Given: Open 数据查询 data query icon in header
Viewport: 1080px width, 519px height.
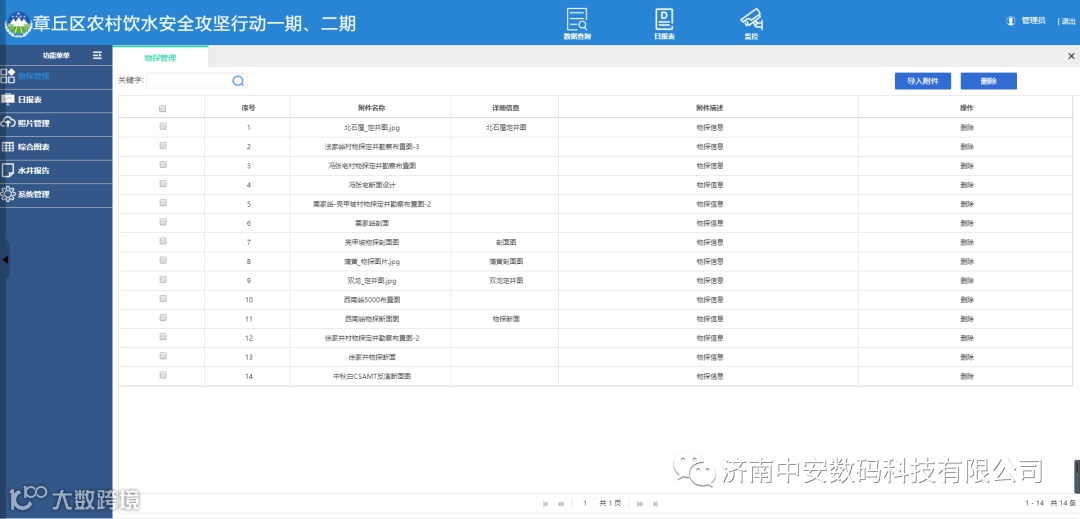Looking at the screenshot, I should click(x=577, y=19).
